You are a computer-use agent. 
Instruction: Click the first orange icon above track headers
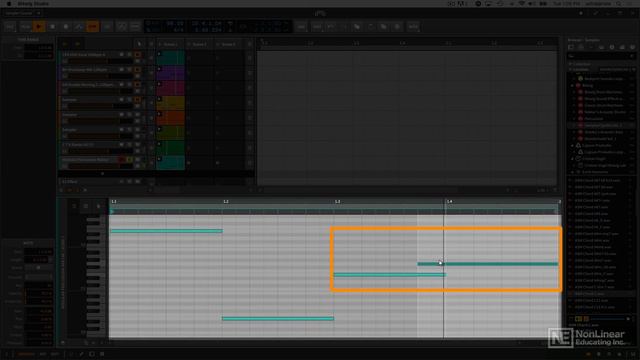(x=65, y=44)
